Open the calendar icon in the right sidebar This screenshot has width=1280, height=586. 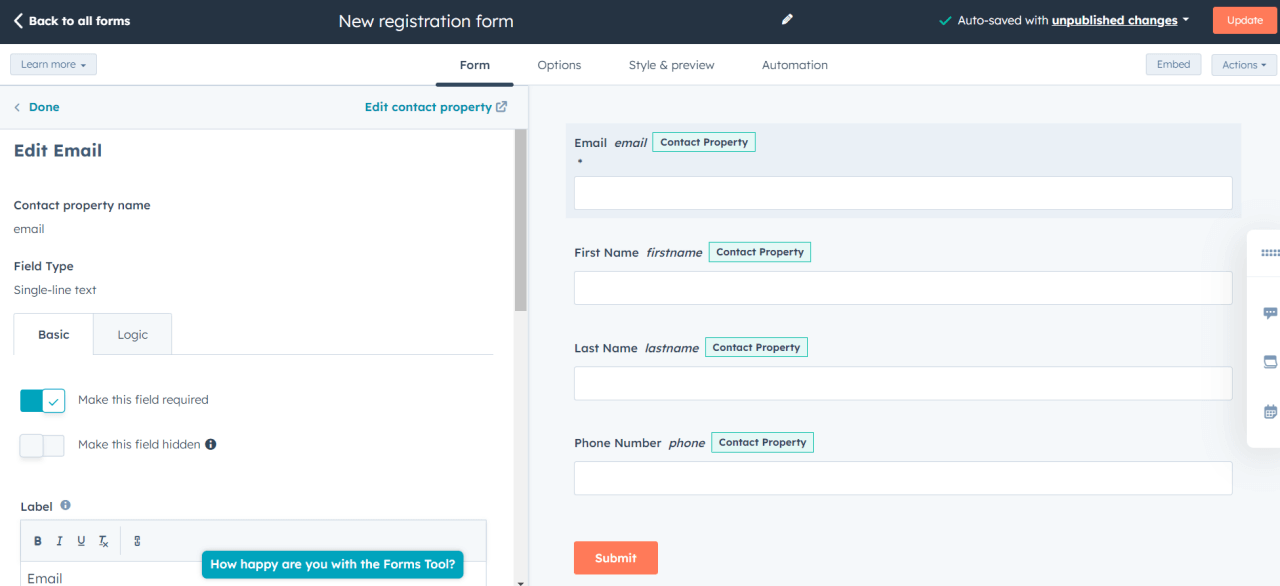pyautogui.click(x=1270, y=411)
